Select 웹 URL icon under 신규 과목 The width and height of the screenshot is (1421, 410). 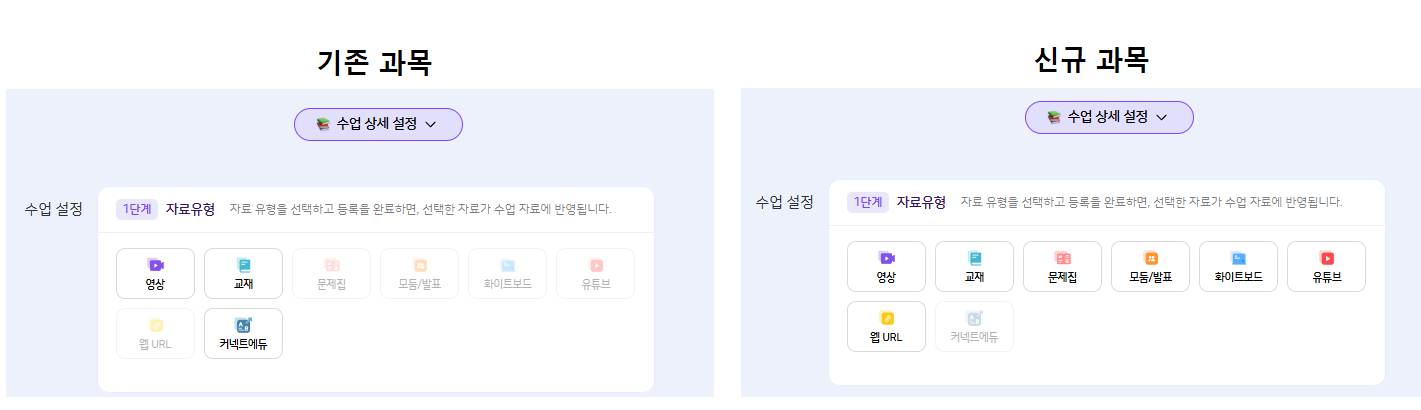886,326
